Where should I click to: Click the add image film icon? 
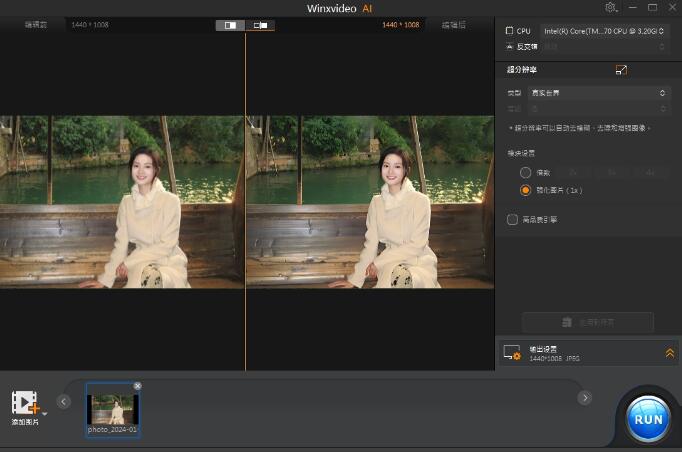point(25,403)
